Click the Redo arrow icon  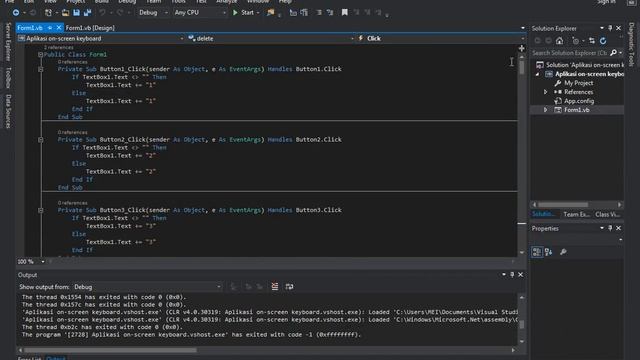pos(120,13)
